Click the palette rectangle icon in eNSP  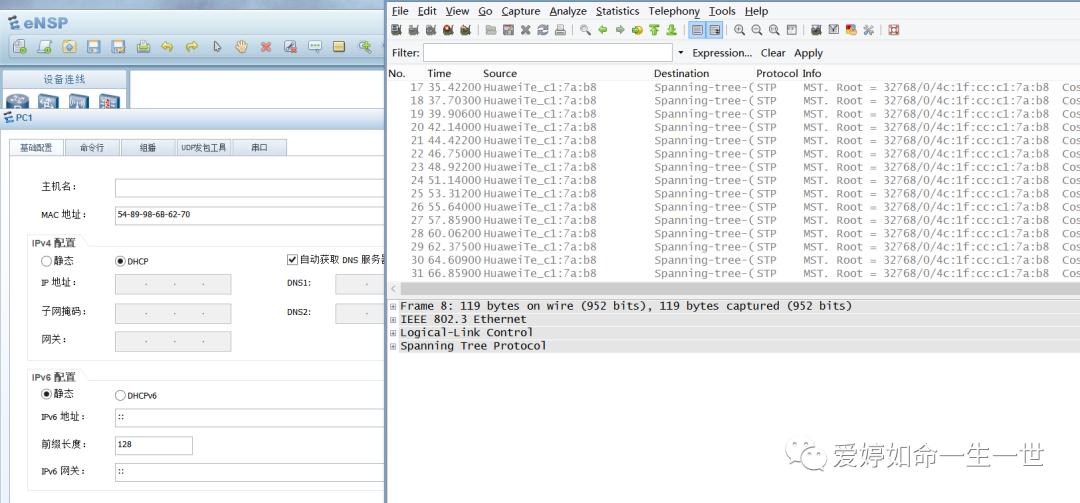pos(339,47)
